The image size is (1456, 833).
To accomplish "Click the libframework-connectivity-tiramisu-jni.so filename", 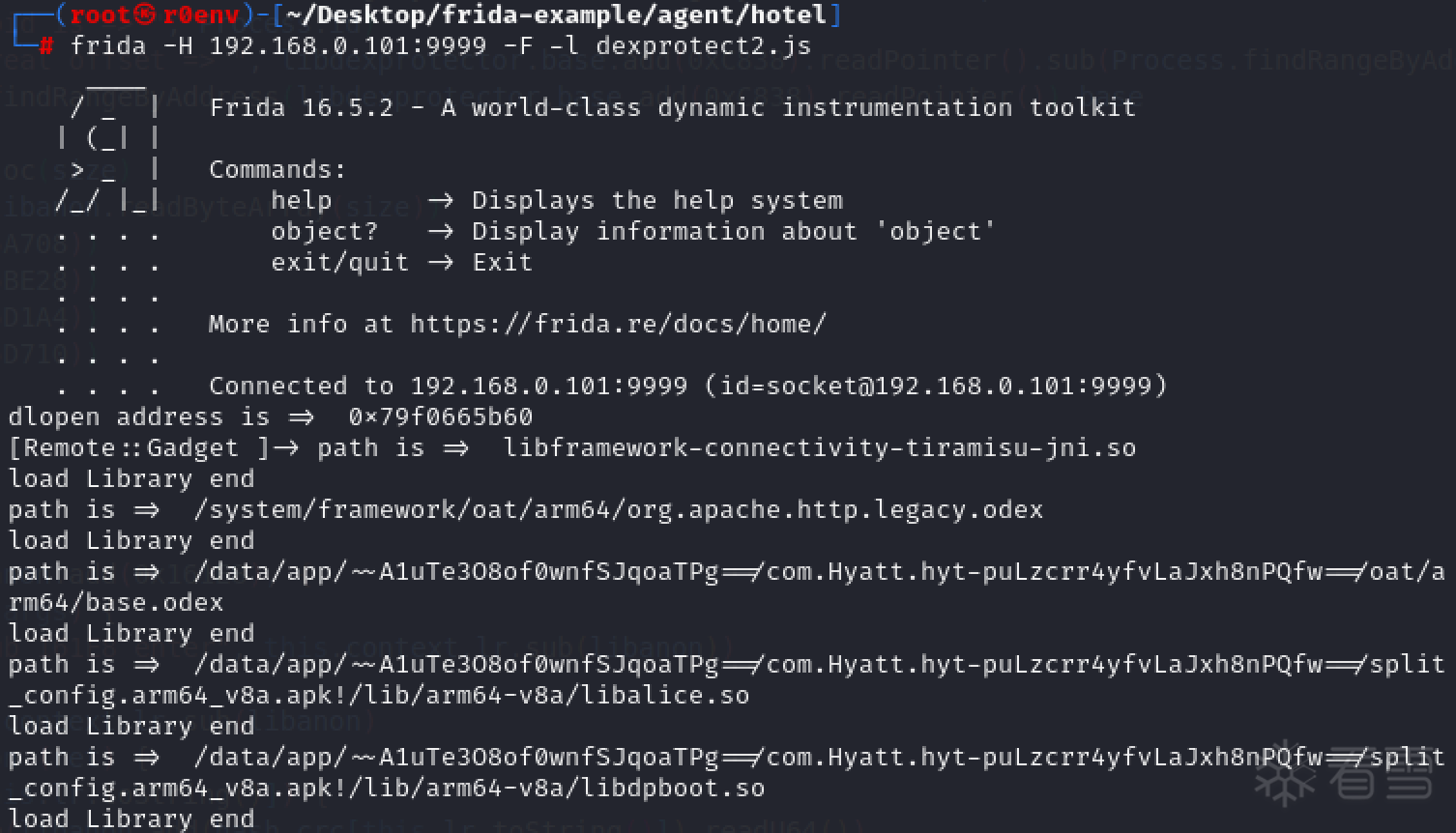I will (819, 447).
